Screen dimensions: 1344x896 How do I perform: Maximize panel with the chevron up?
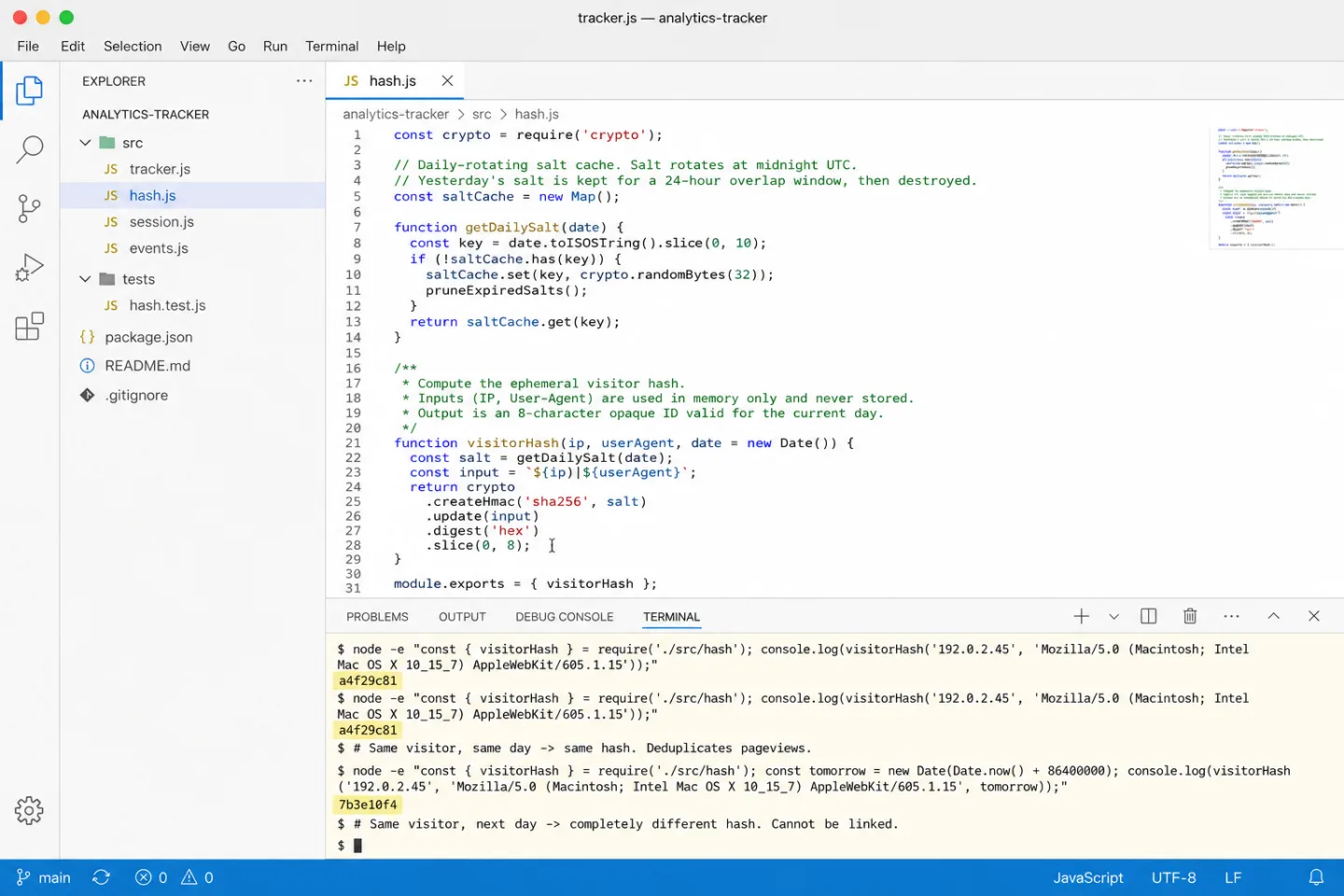(x=1273, y=616)
